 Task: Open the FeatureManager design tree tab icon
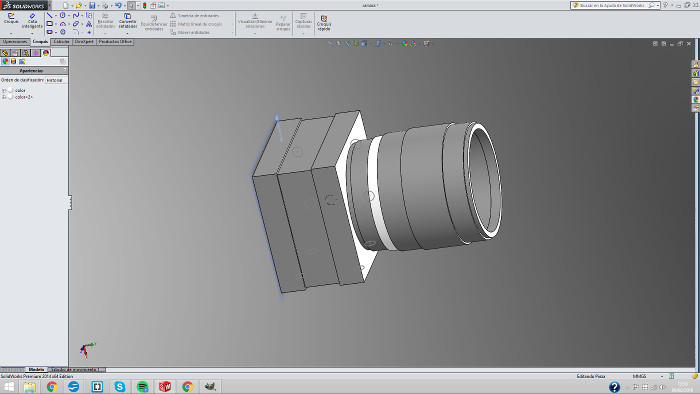[x=5, y=53]
